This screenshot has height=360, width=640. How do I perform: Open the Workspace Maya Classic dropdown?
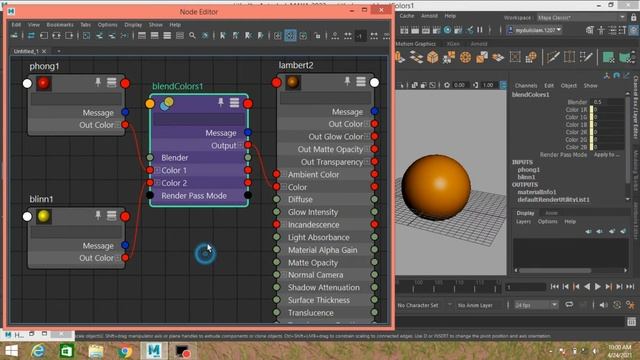point(581,18)
